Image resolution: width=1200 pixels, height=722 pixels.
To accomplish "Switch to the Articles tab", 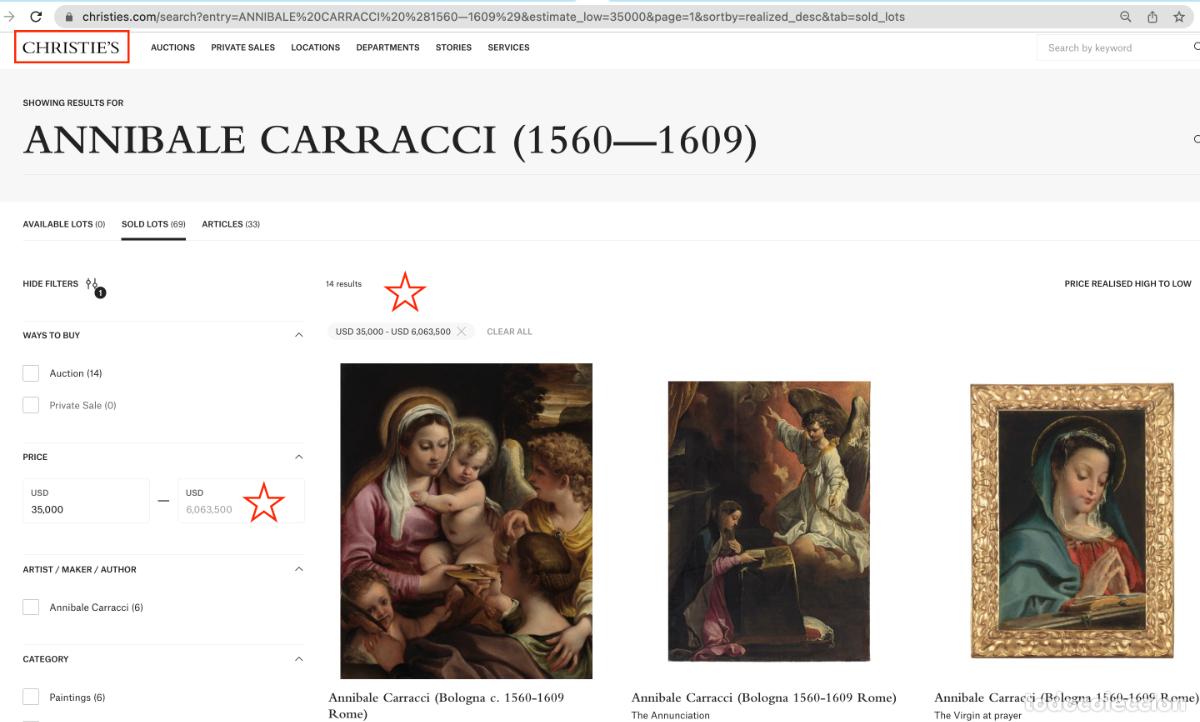I will [x=231, y=224].
